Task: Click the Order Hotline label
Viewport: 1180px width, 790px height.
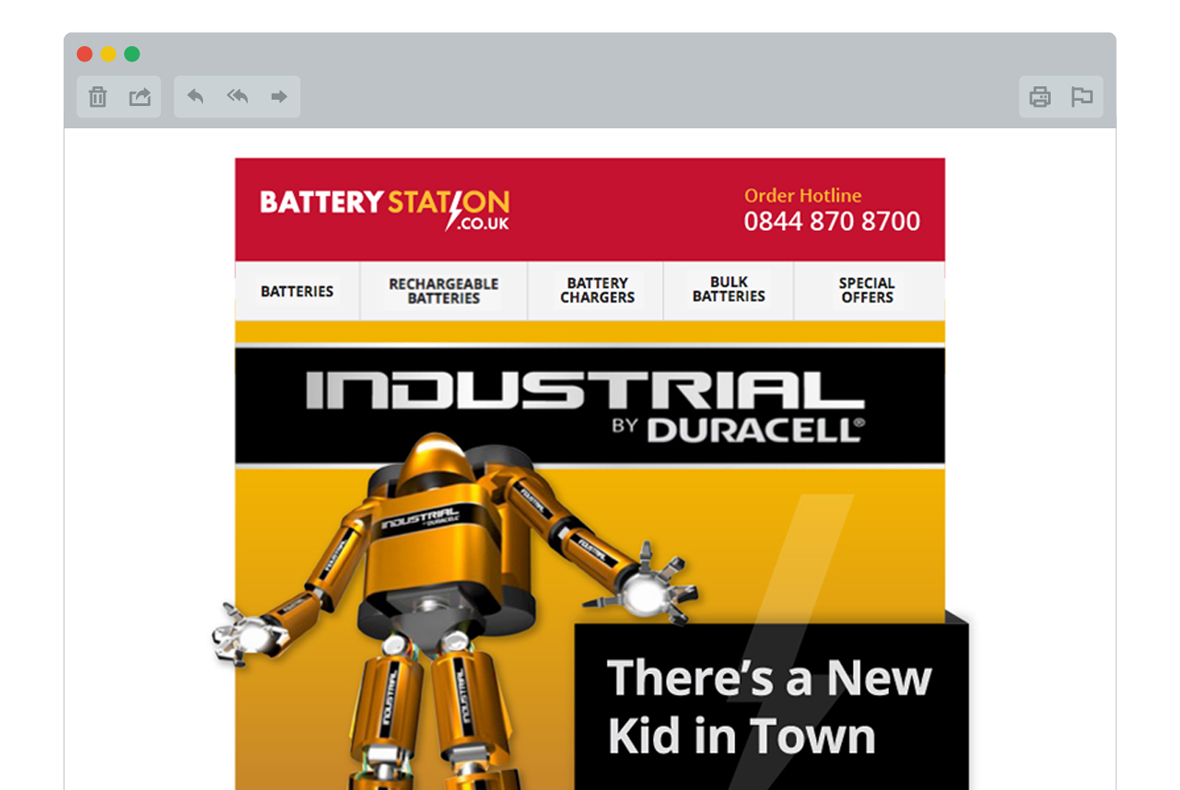Action: tap(803, 196)
